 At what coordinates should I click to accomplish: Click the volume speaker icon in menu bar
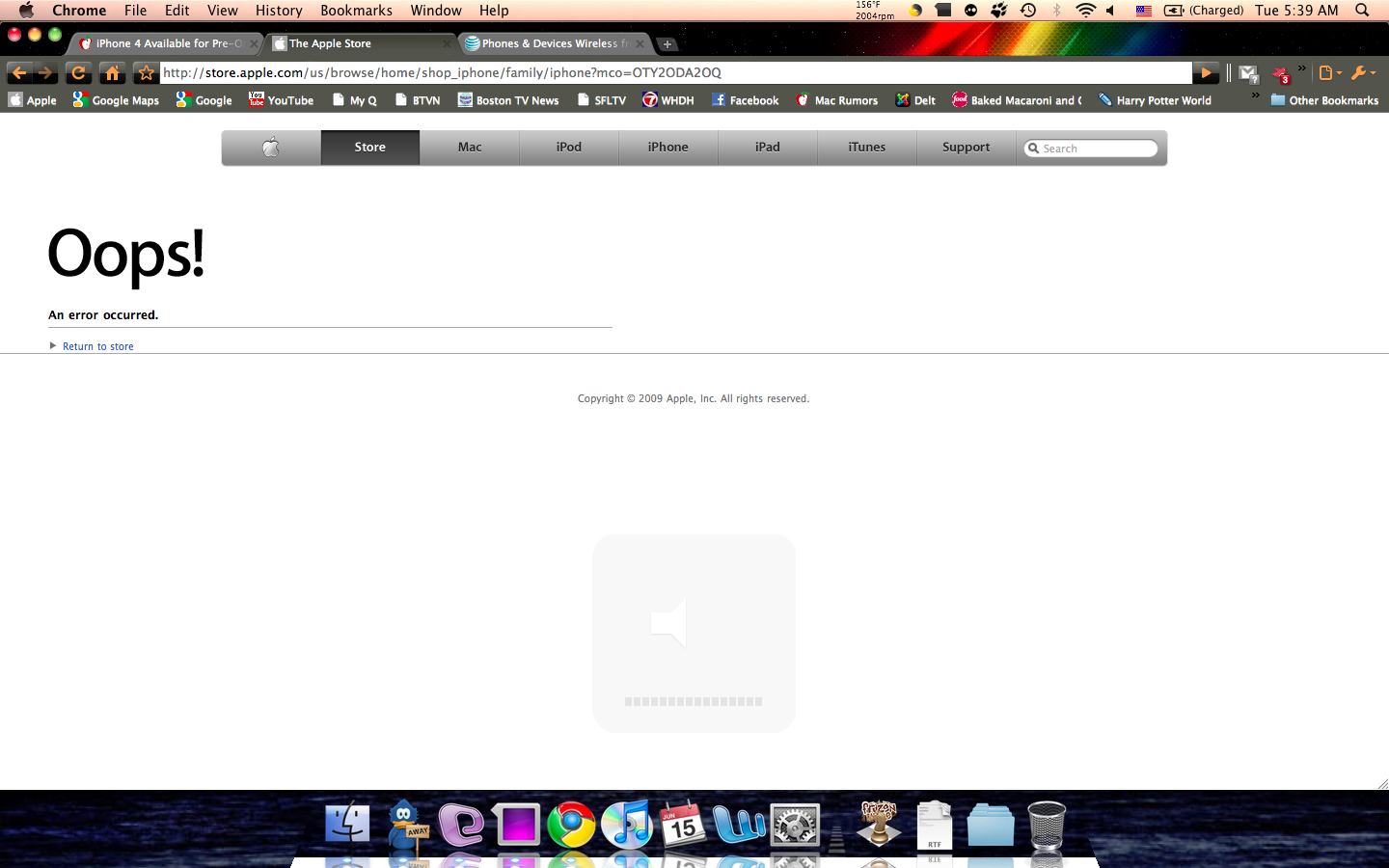[1111, 11]
